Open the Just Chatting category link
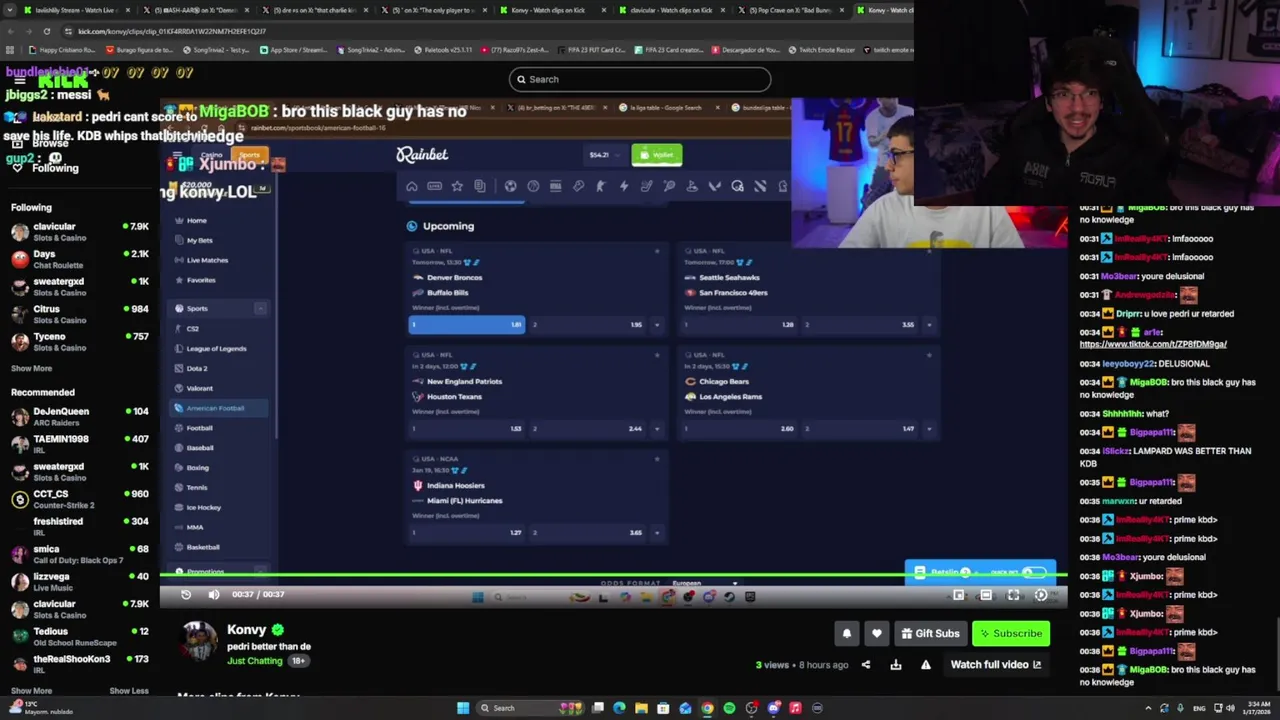The image size is (1280, 720). [x=255, y=661]
